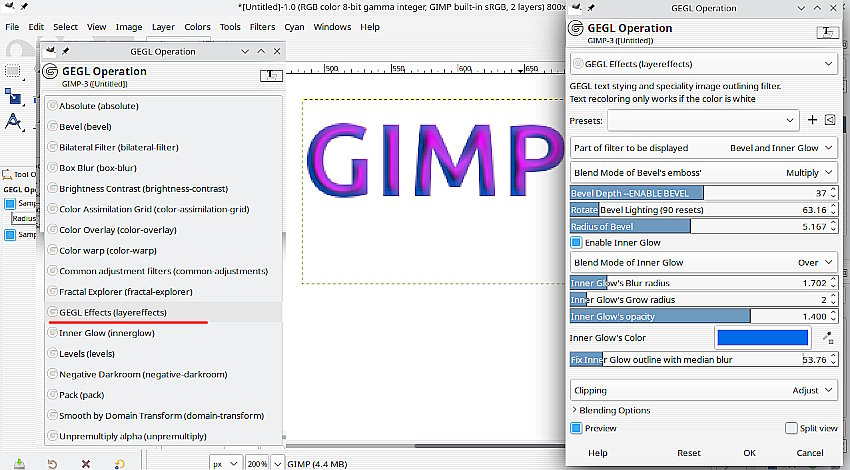The image size is (850, 470).
Task: Click the restore tool preset icon
Action: coord(52,463)
